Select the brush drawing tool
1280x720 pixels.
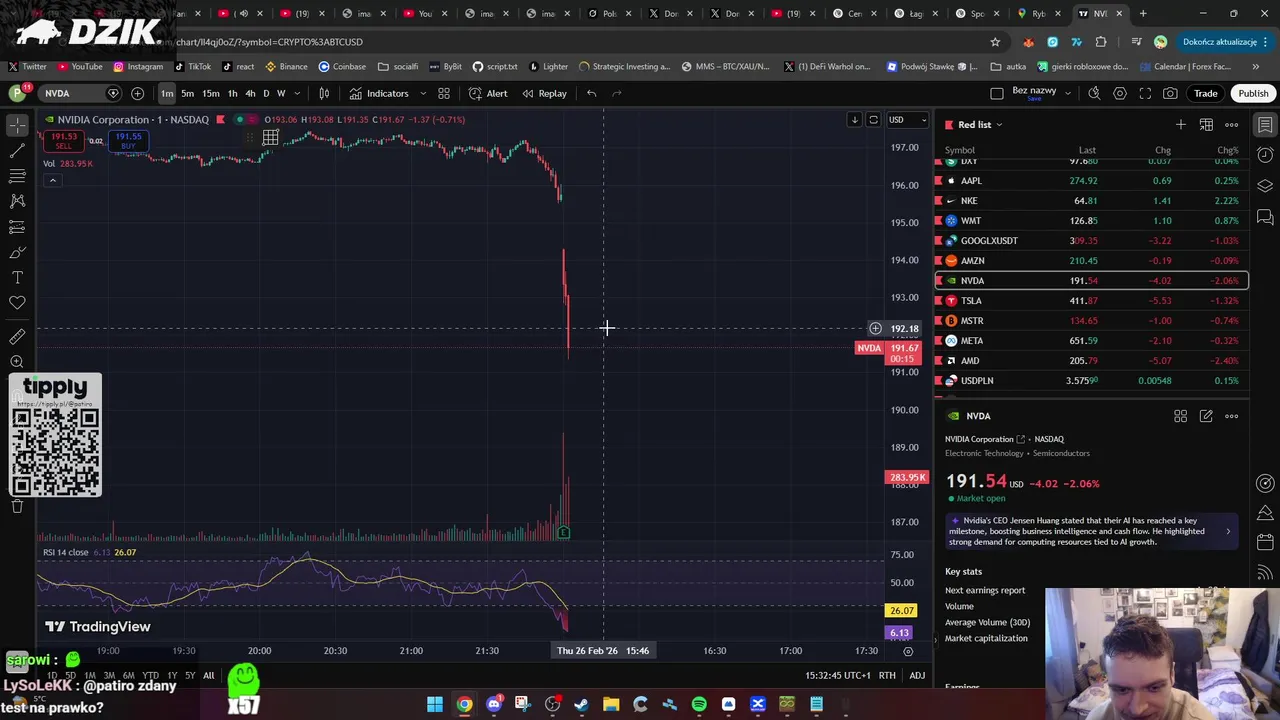point(17,252)
